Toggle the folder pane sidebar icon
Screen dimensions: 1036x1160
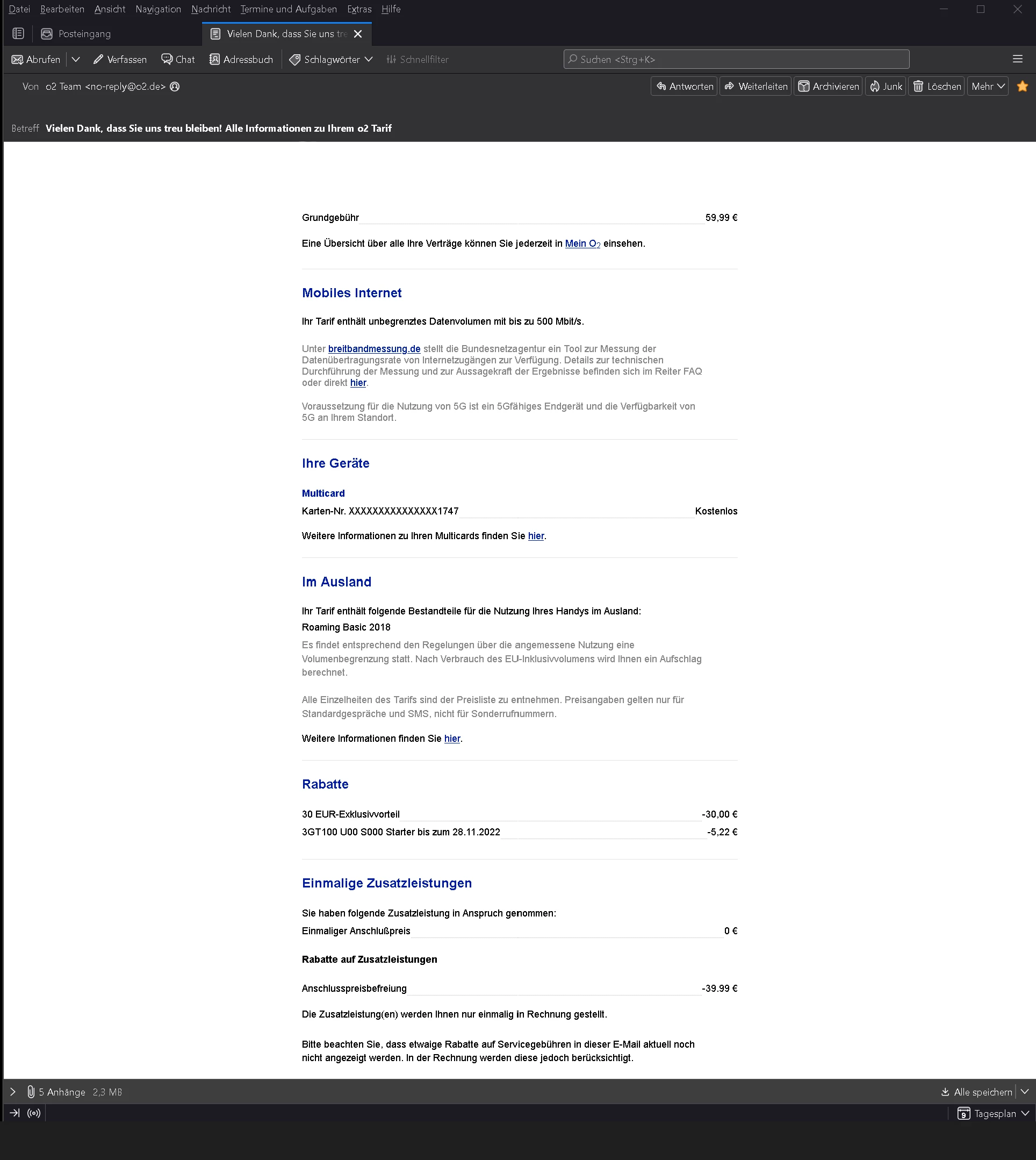(18, 34)
